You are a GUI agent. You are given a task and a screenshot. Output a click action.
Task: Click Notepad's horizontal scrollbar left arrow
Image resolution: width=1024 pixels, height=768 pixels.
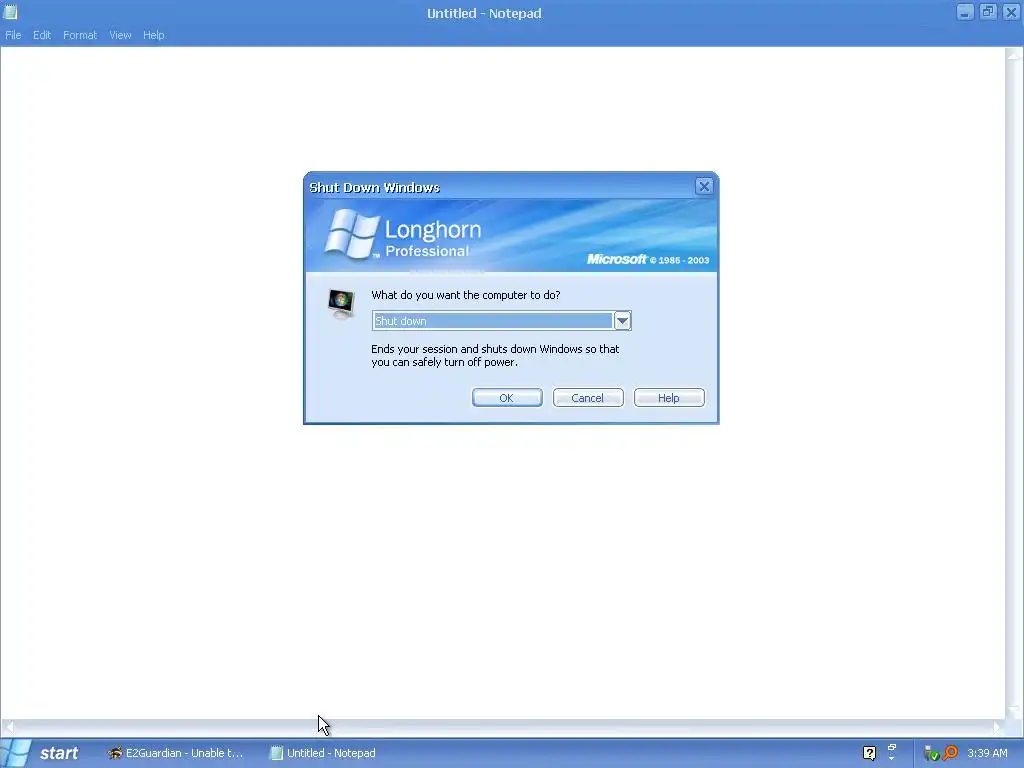pos(9,726)
